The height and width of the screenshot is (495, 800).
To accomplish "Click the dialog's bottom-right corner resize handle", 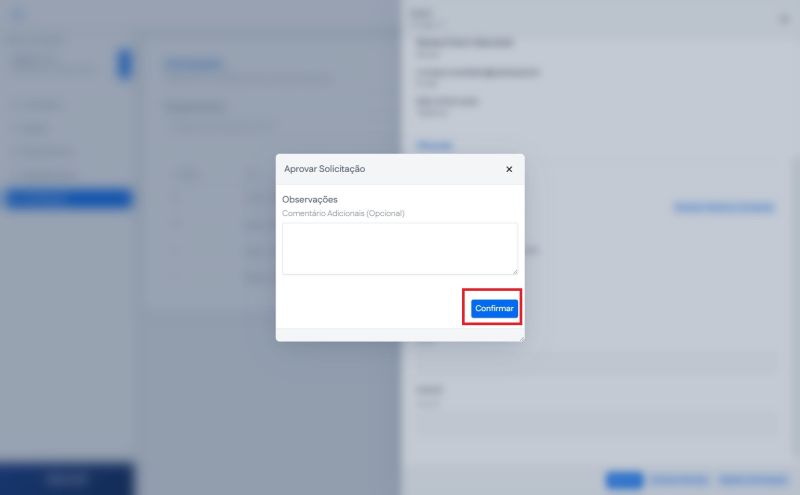I will pos(522,339).
